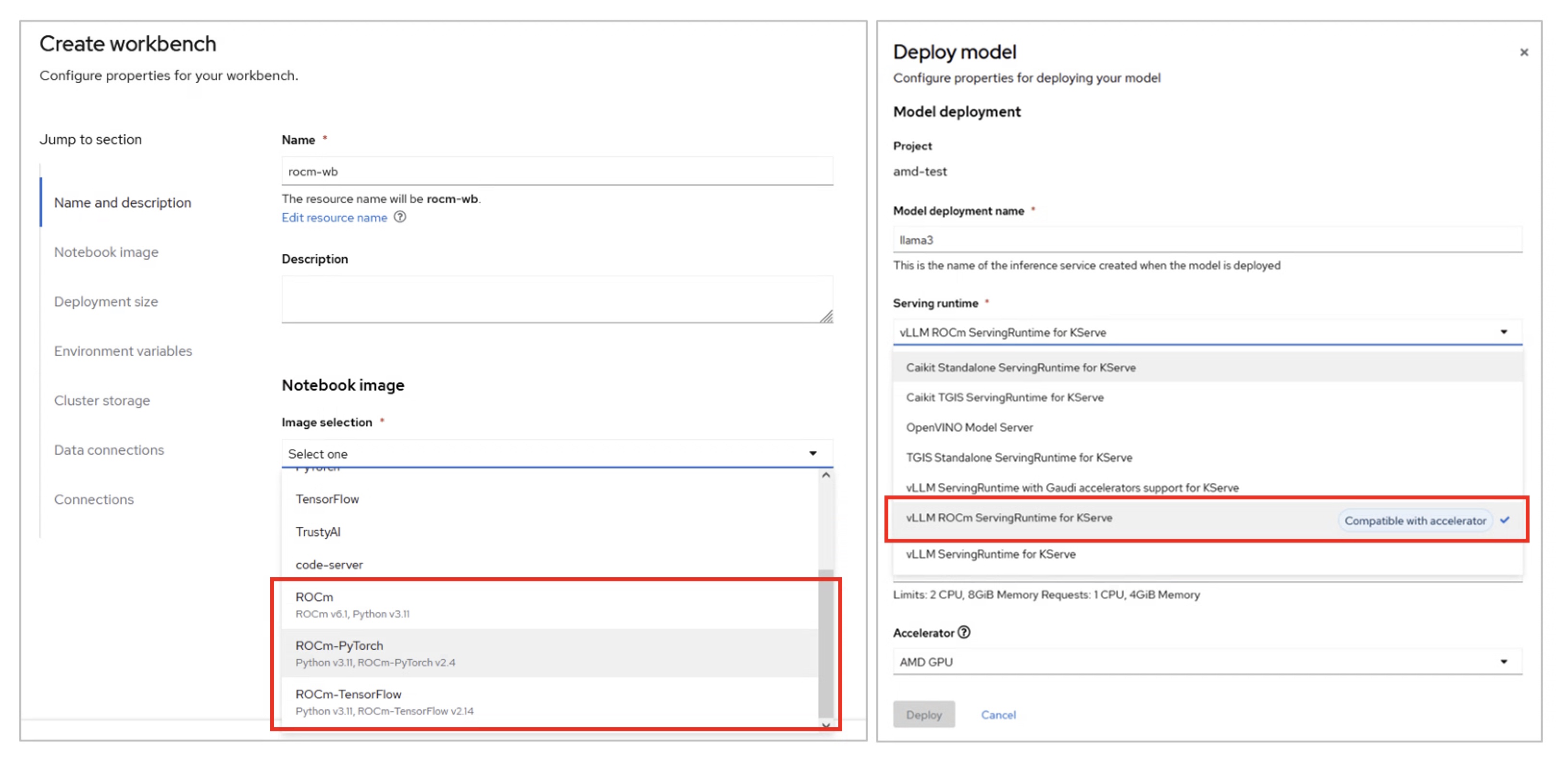Jump to Cluster storage section
Image resolution: width=1568 pixels, height=767 pixels.
point(101,400)
